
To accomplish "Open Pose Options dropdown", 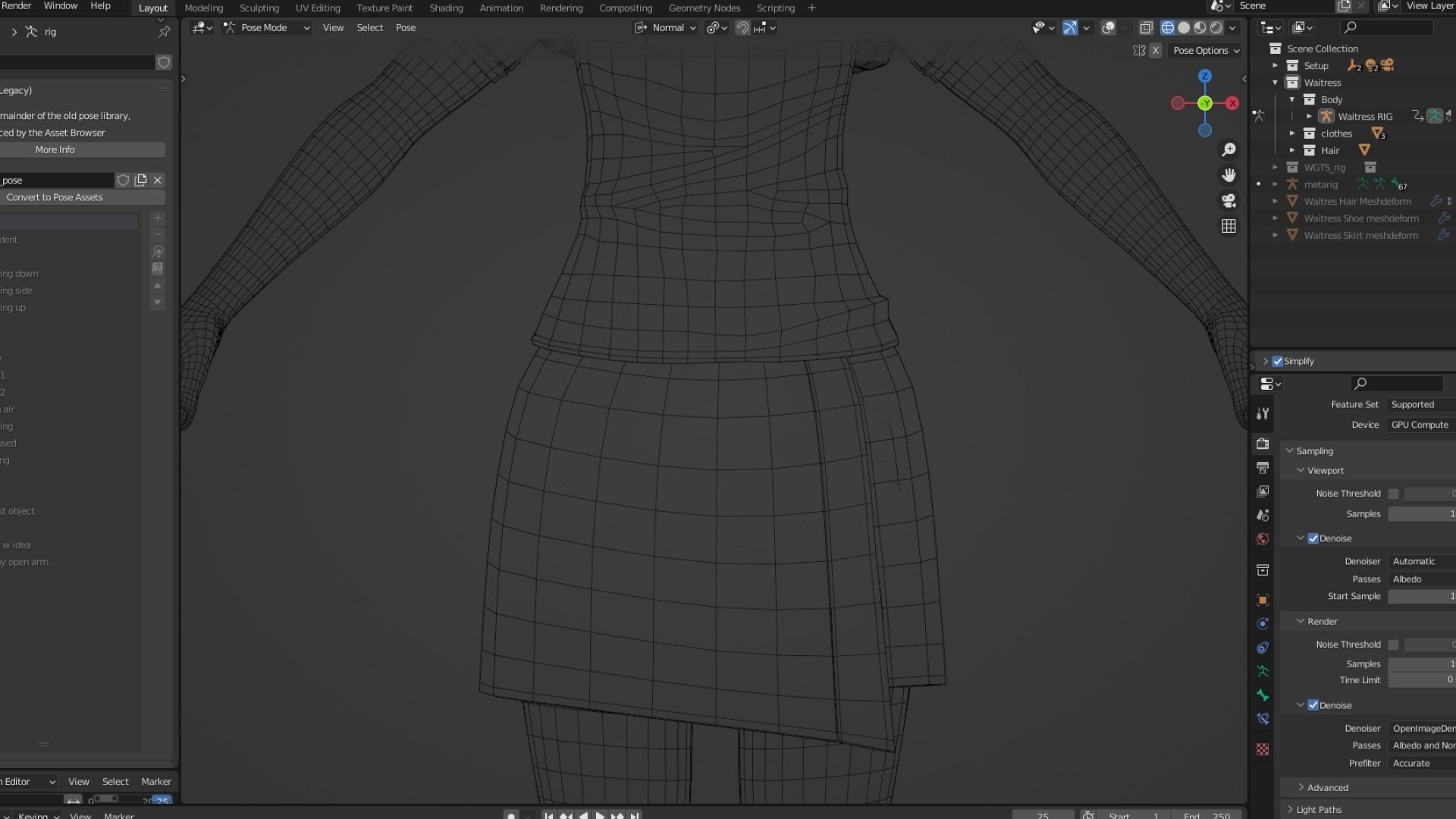I will pos(1206,51).
